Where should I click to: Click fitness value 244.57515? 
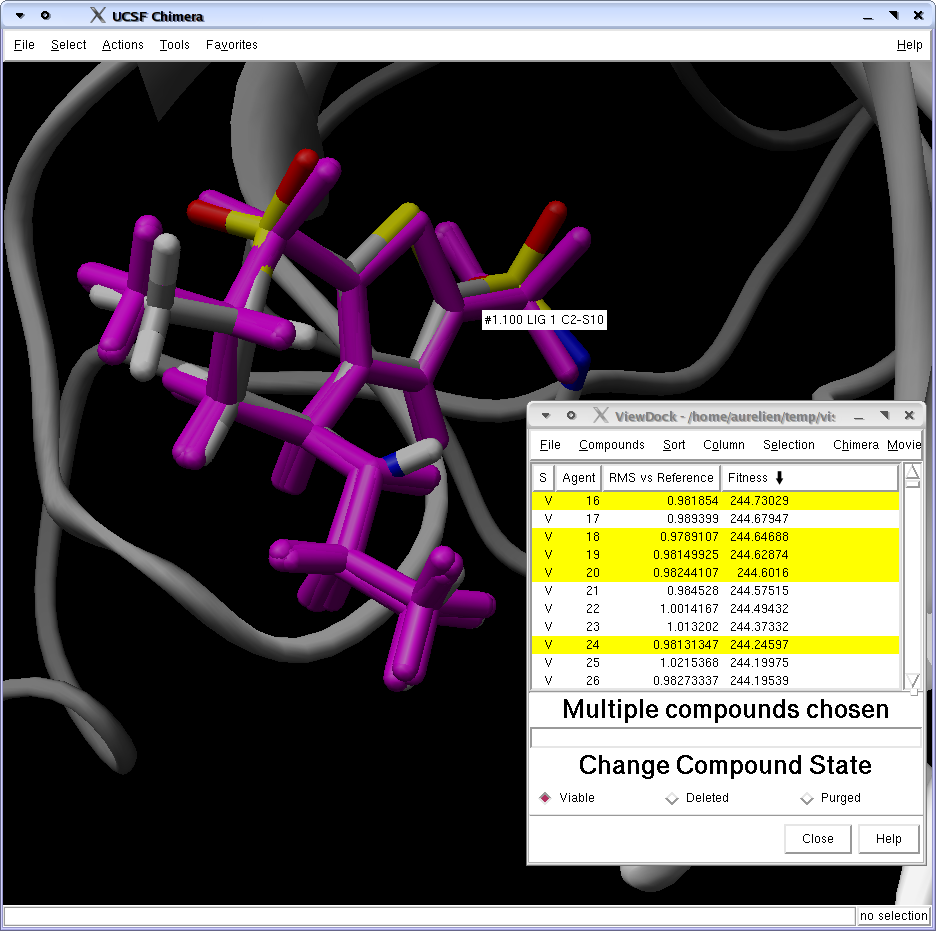(x=759, y=590)
